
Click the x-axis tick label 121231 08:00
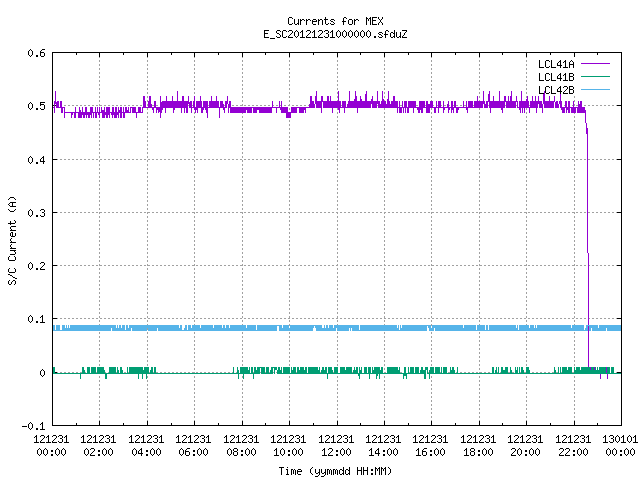click(241, 445)
